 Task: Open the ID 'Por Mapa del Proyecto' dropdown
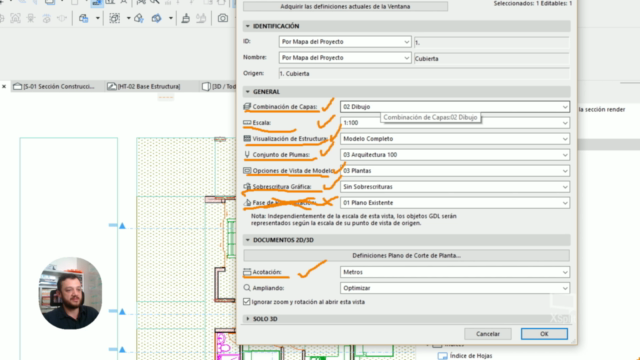click(345, 42)
